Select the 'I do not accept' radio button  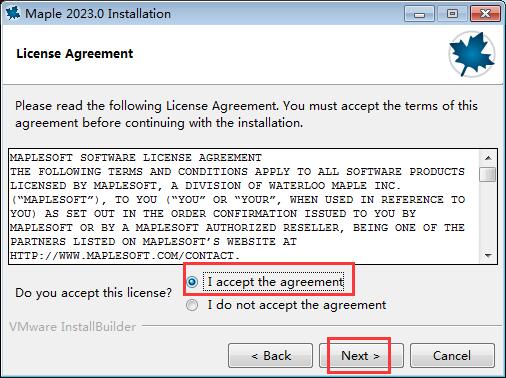pyautogui.click(x=192, y=305)
